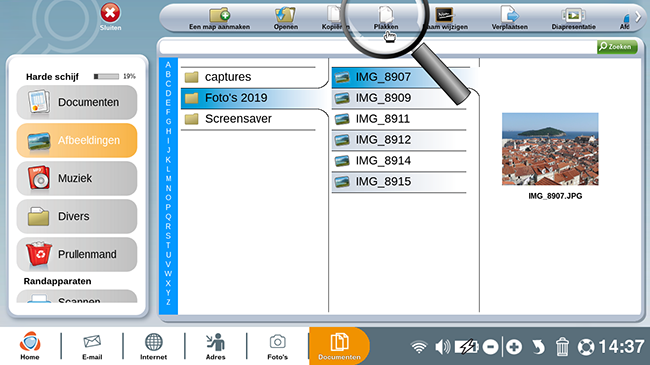Image resolution: width=650 pixels, height=365 pixels.
Task: Select the file IMG_8912
Action: tap(399, 140)
